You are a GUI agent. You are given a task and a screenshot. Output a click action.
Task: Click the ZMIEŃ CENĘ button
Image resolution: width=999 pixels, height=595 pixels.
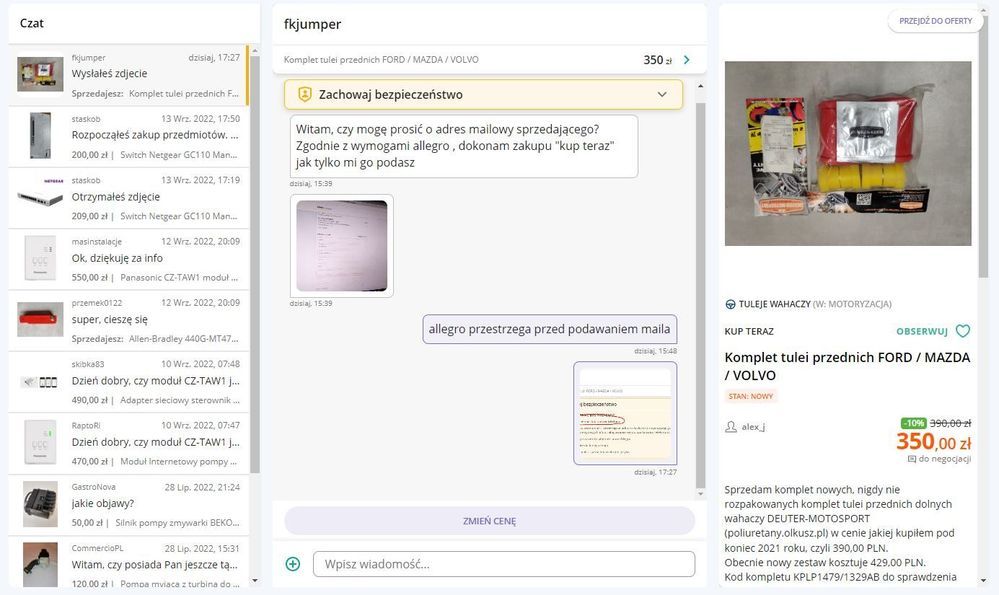489,520
